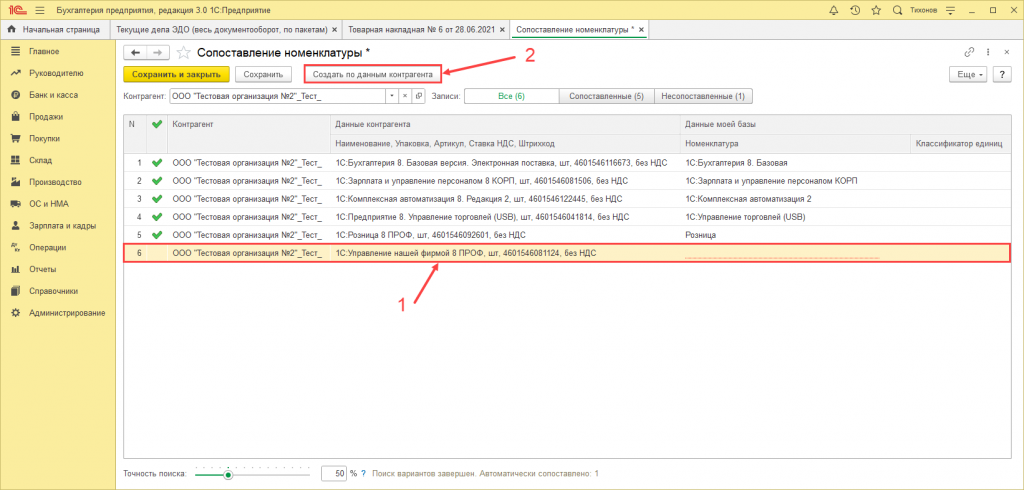The width and height of the screenshot is (1024, 490).
Task: Close the Текущие дела ЭДО tab
Action: tap(335, 30)
